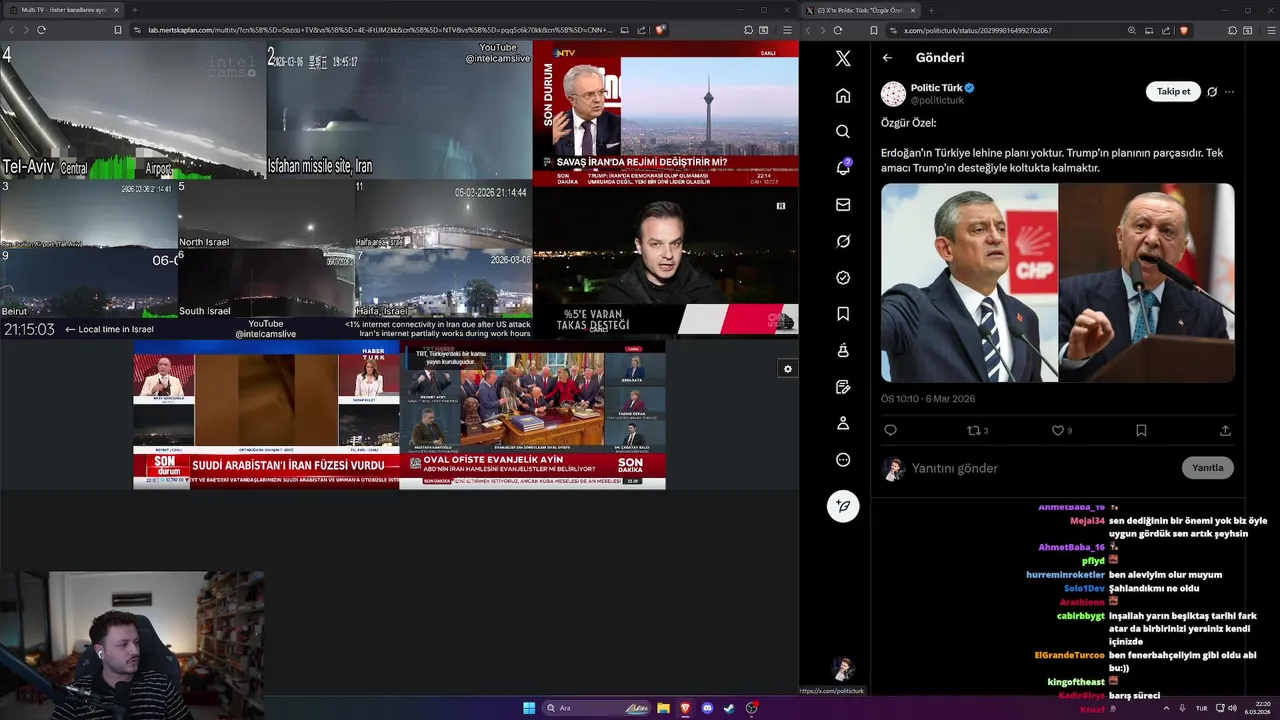This screenshot has width=1280, height=720.
Task: Click the TUR keyboard language indicator
Action: click(x=1201, y=708)
